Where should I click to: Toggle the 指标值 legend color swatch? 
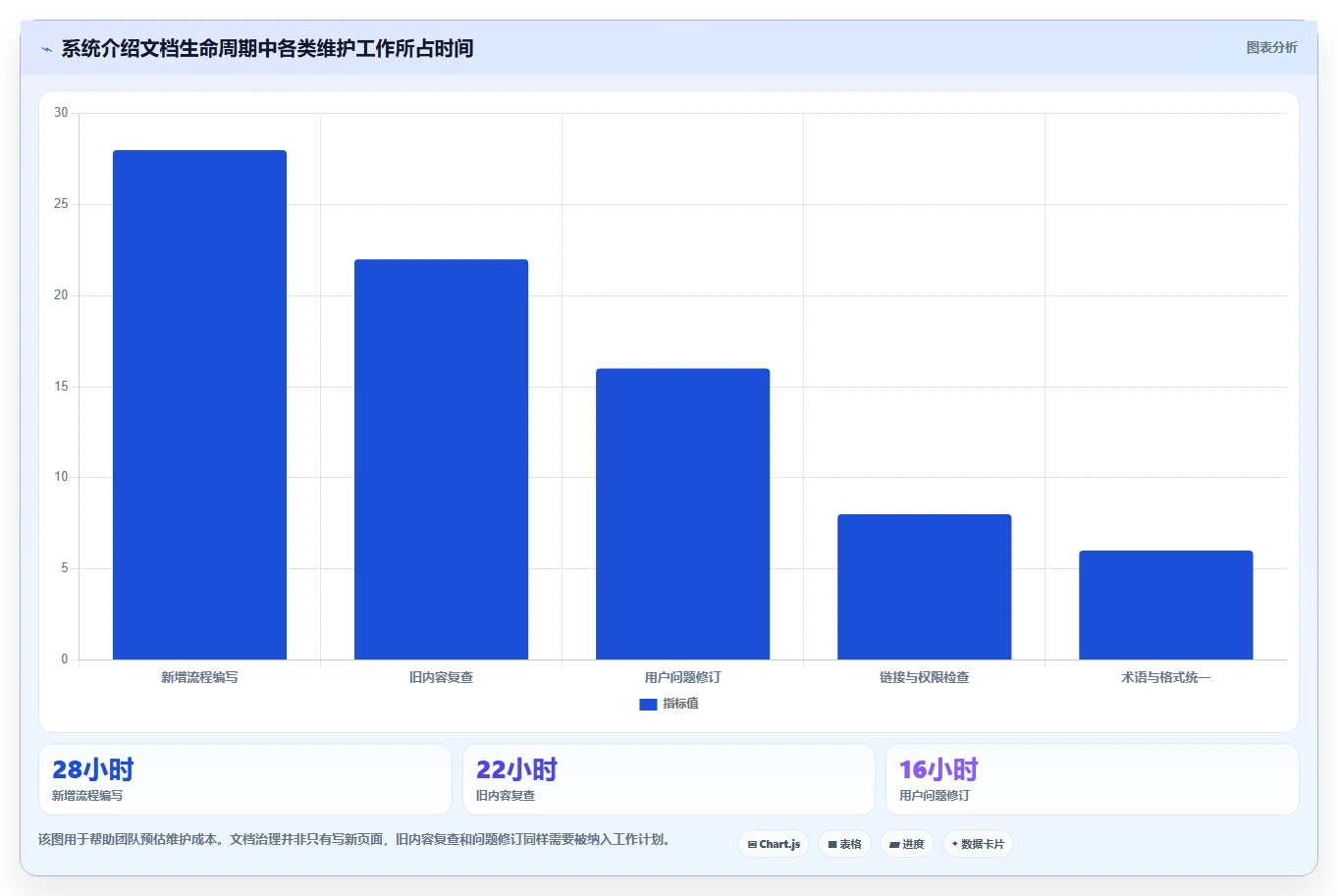pyautogui.click(x=648, y=705)
